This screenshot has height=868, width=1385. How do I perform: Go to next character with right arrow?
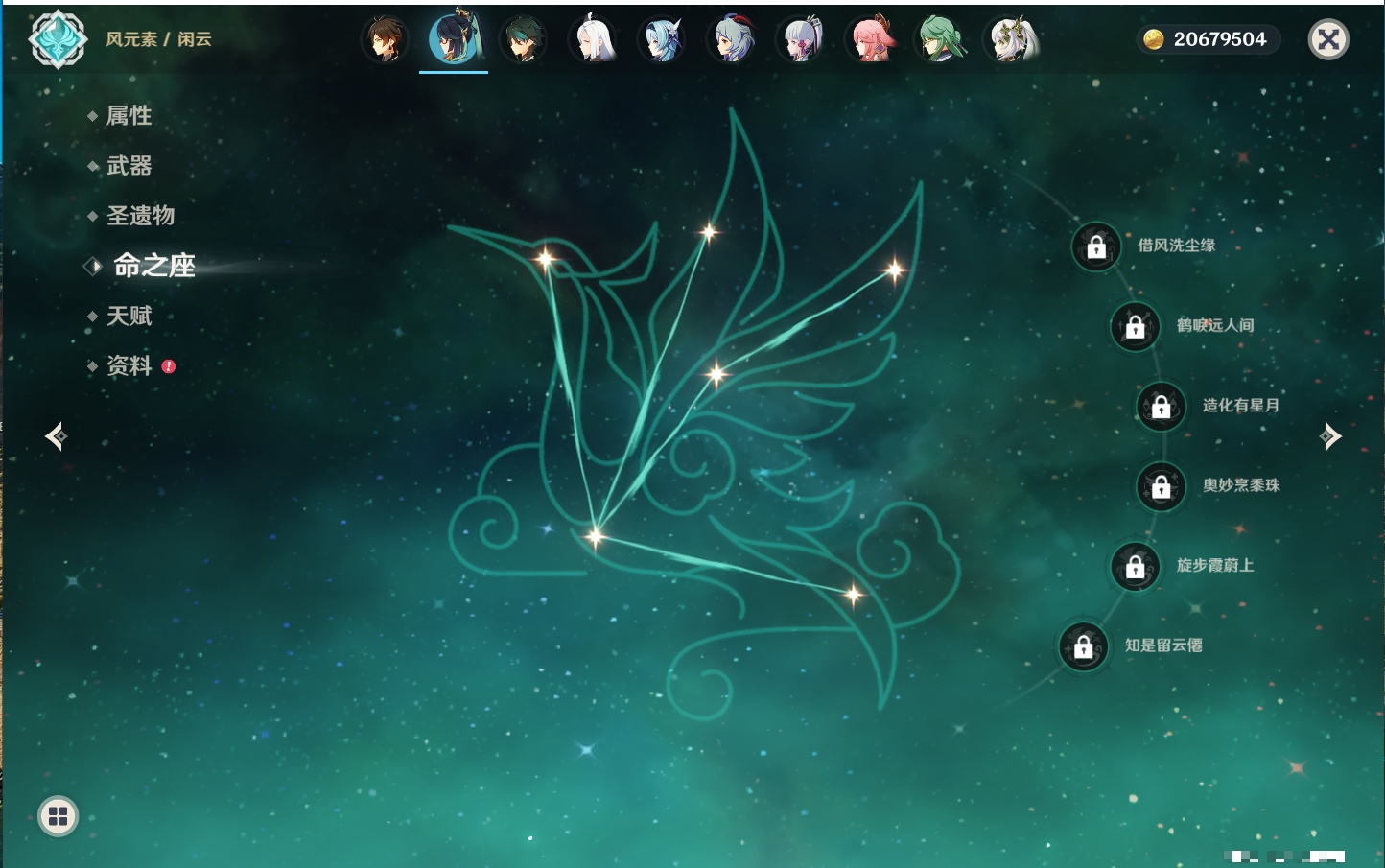coord(1330,436)
